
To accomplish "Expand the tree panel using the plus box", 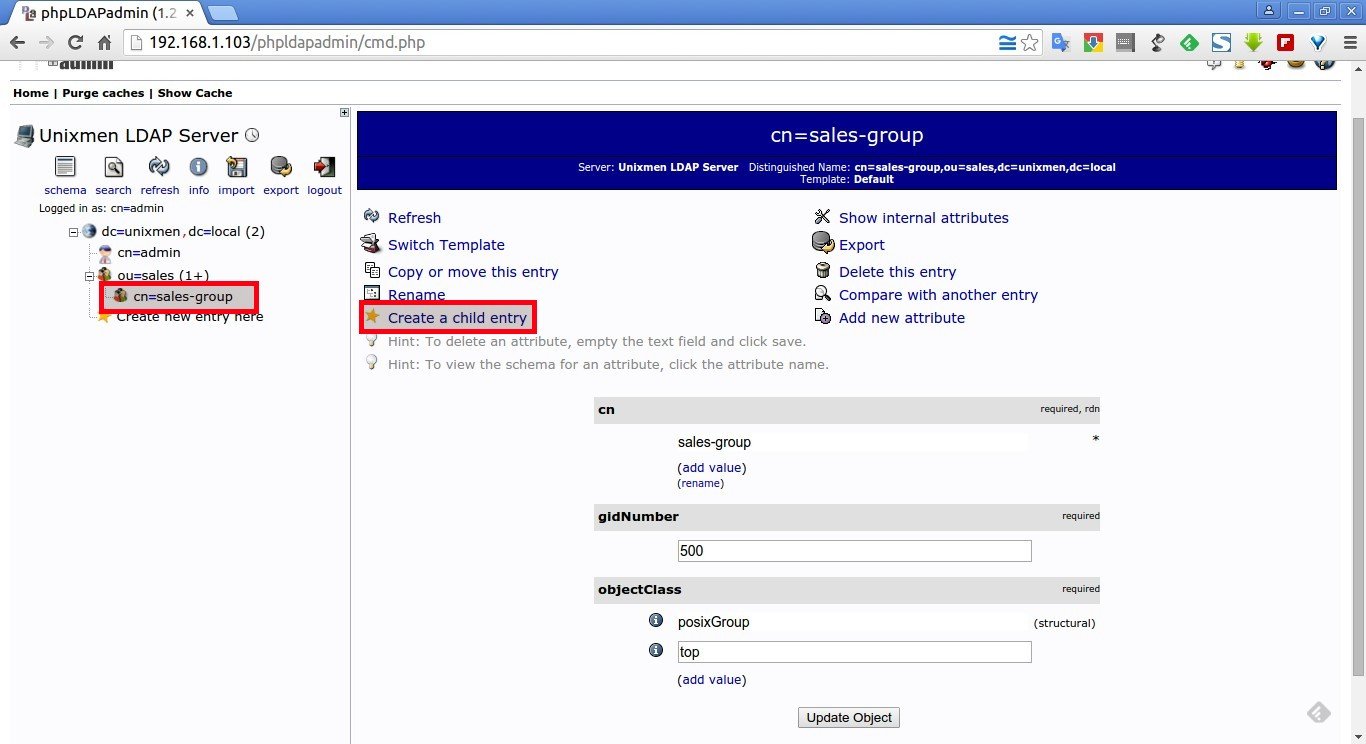I will (x=344, y=112).
